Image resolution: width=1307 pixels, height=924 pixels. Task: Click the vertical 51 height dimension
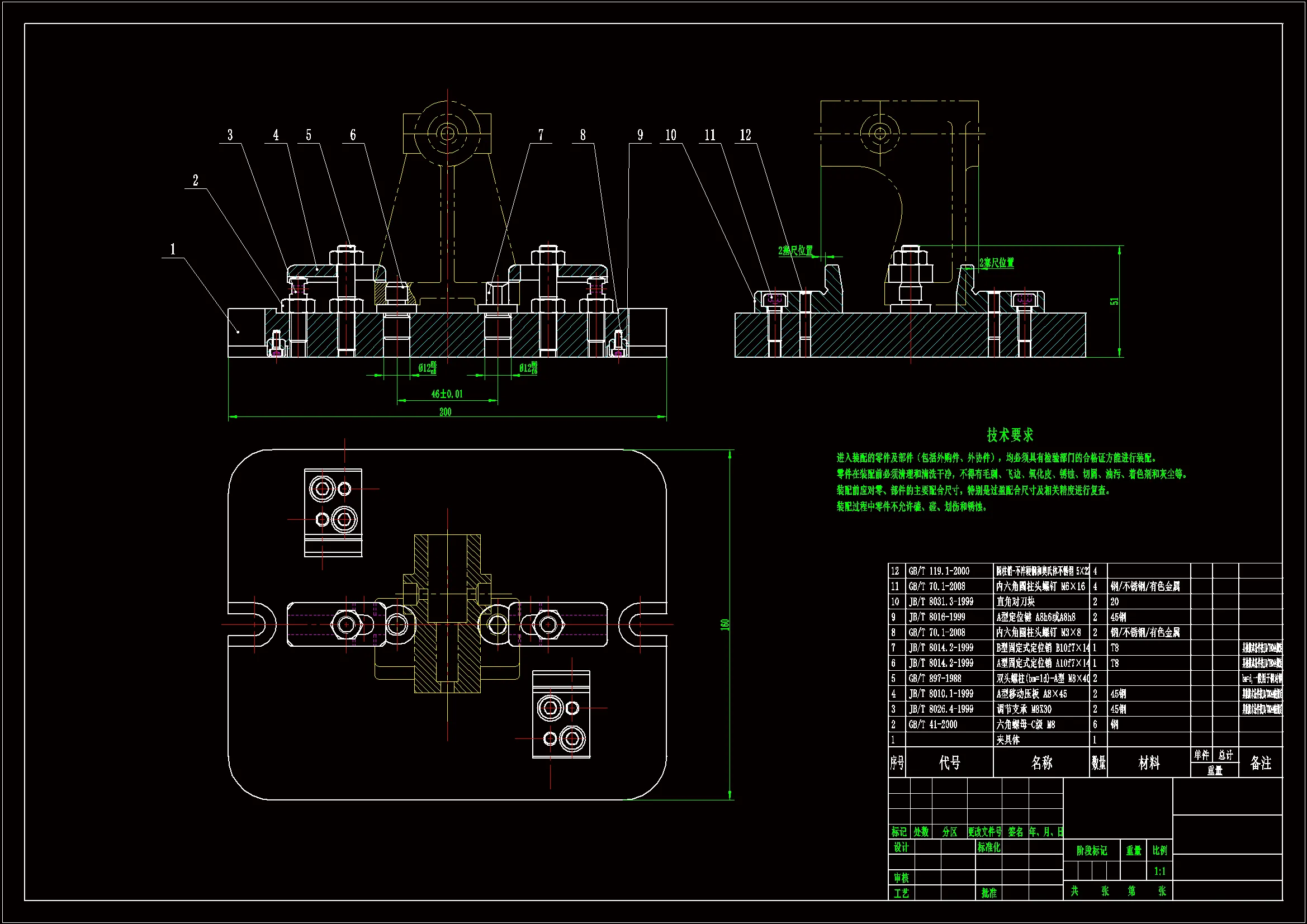[1114, 301]
